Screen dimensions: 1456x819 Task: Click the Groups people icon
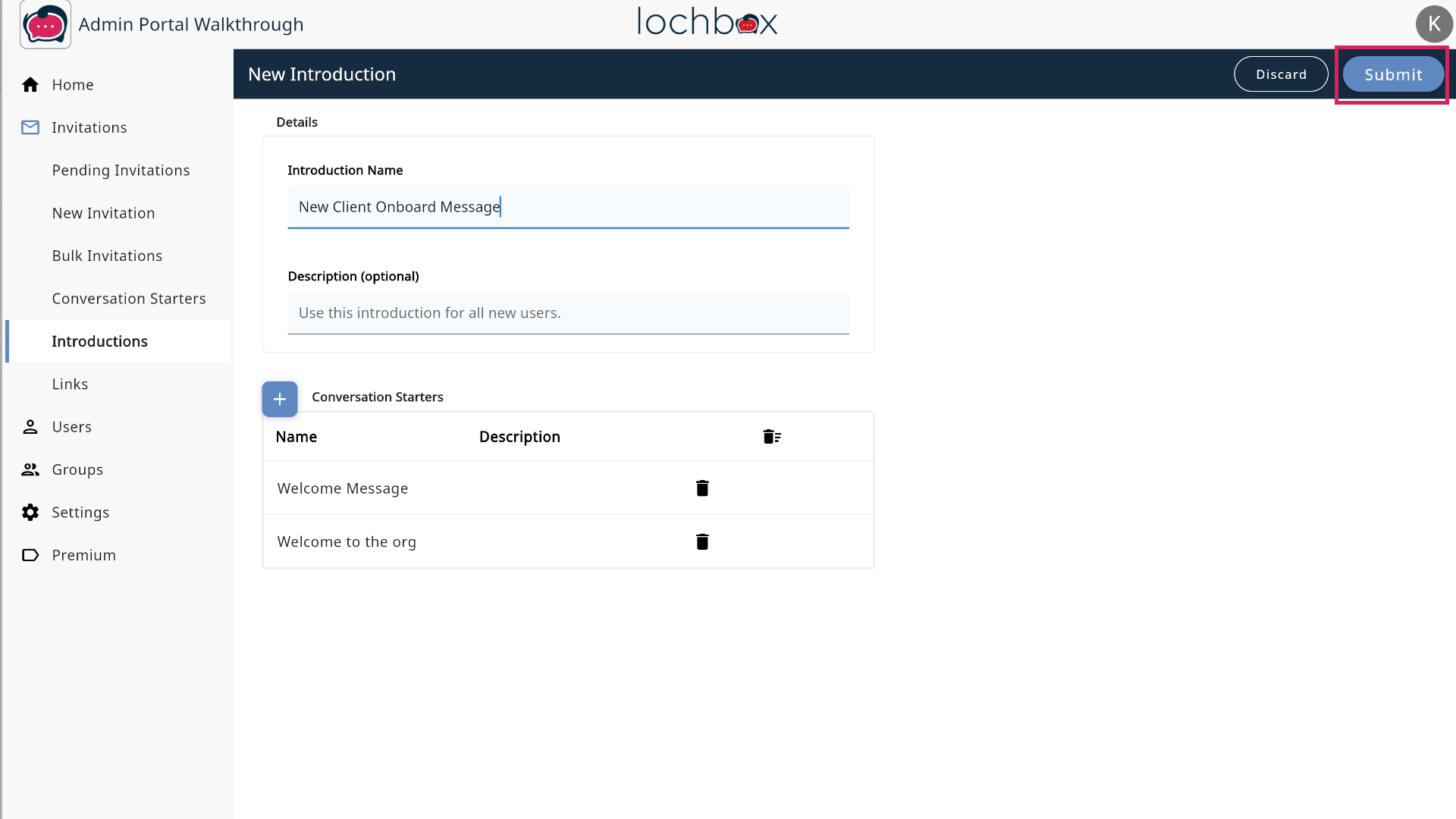[30, 470]
